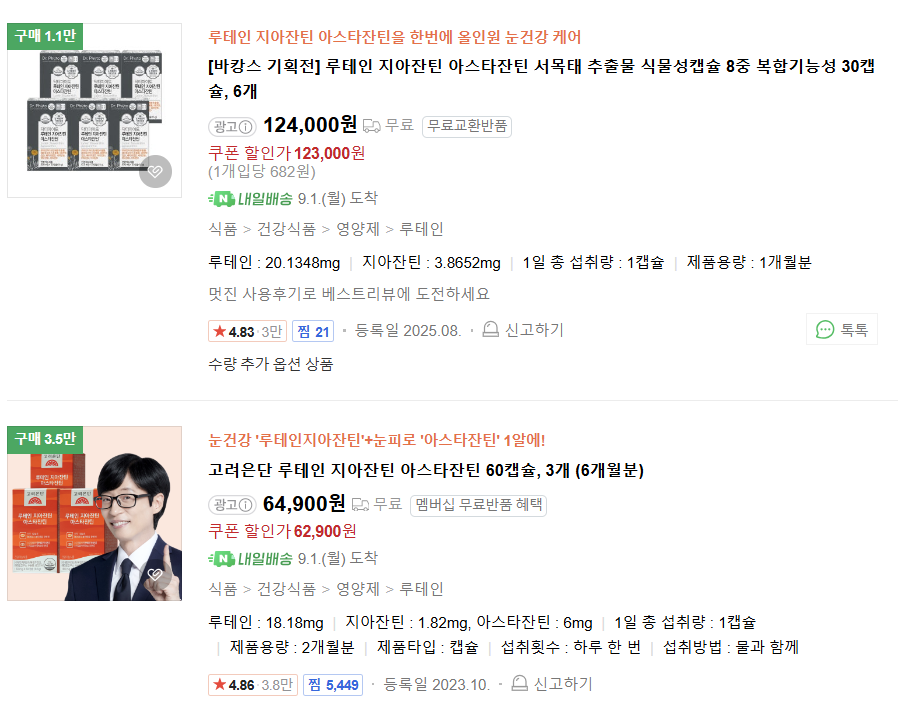898x709 pixels.
Task: Click the 멤버십 무료반품 혜택 badge
Action: pyautogui.click(x=478, y=505)
